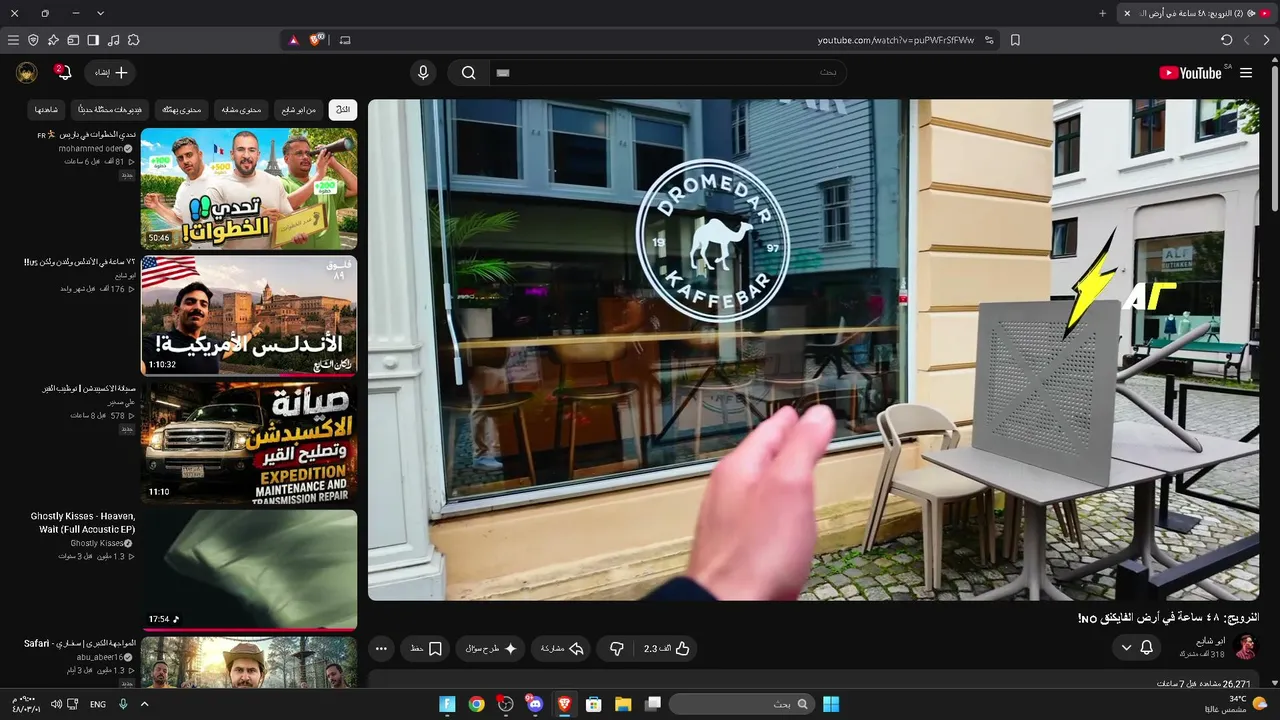
Task: Select the 'شاهدتها' filter chip
Action: click(x=46, y=109)
